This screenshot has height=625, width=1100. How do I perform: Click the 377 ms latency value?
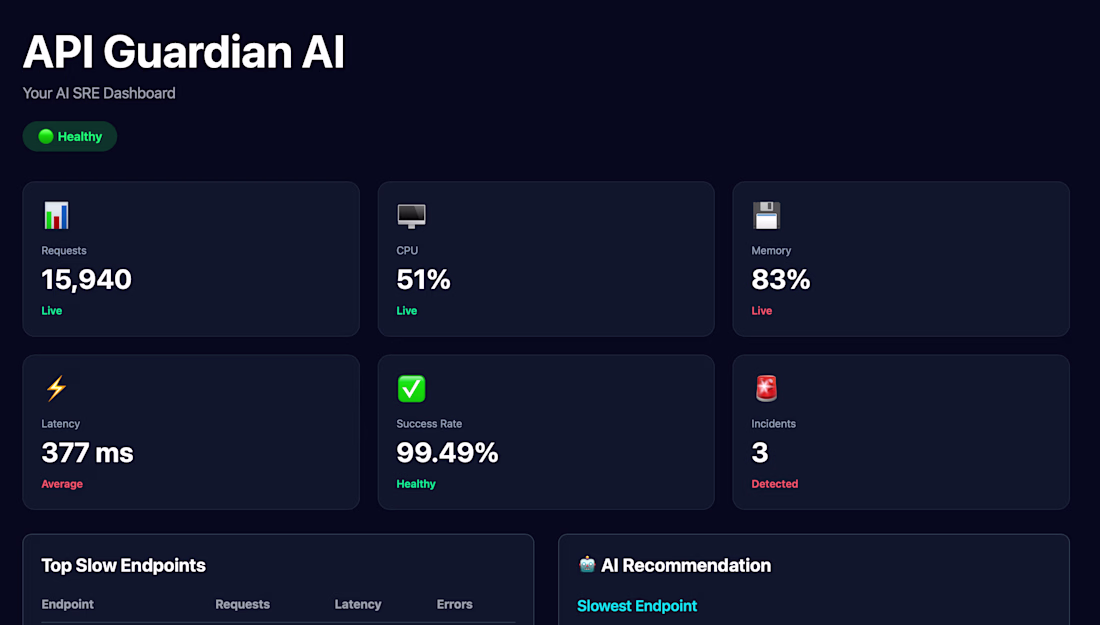(x=87, y=453)
